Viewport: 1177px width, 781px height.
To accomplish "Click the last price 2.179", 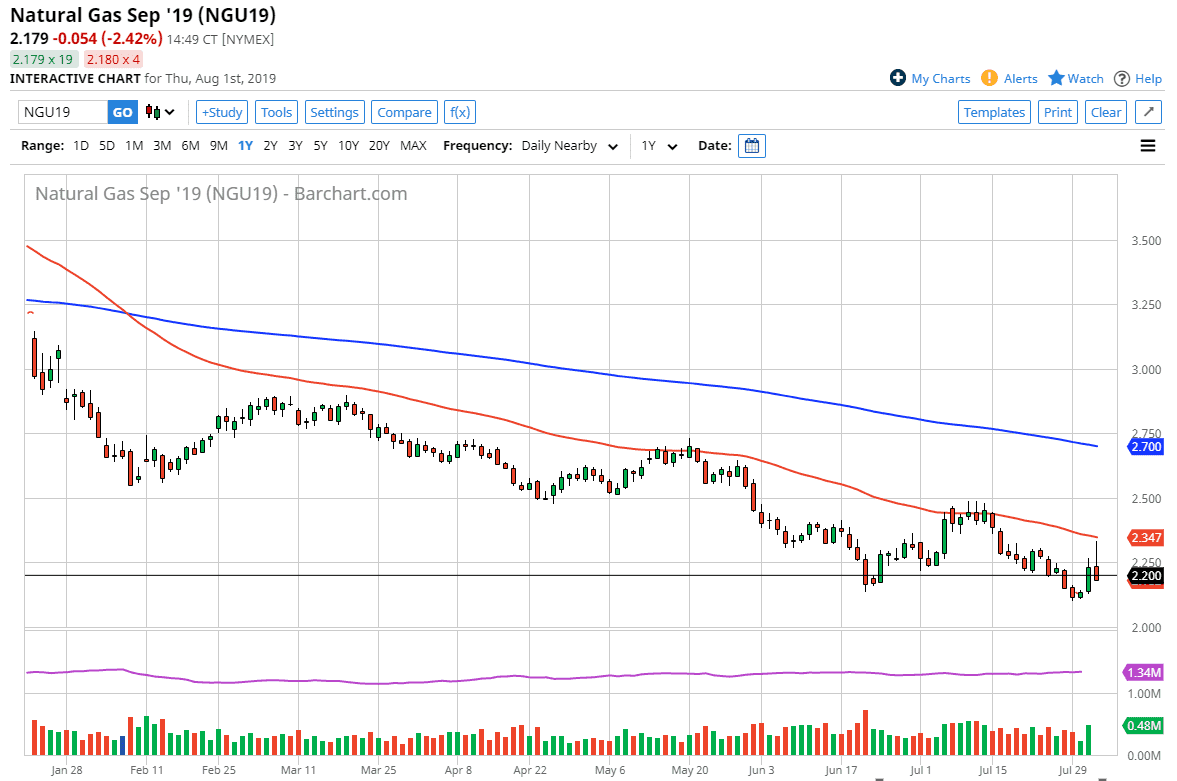I will click(29, 38).
